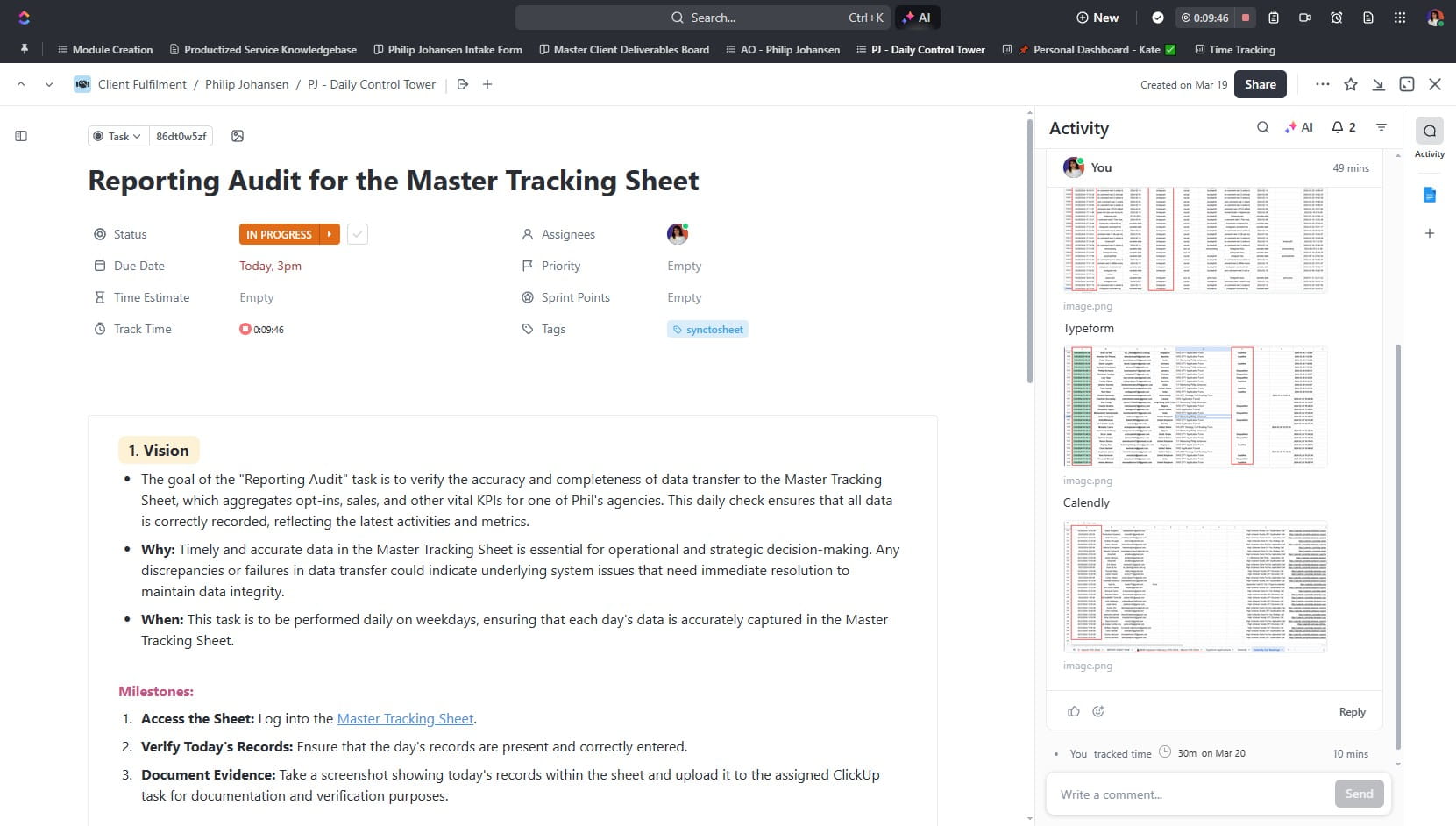Reply to the activity comment
This screenshot has width=1456, height=826.
click(x=1352, y=712)
